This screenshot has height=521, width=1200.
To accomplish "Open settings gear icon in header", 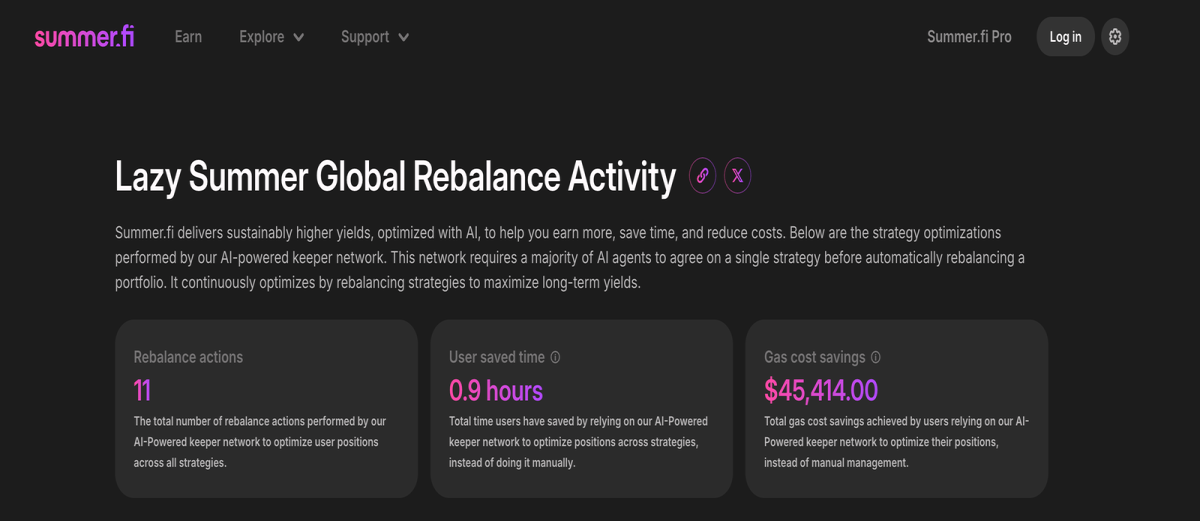I will (1115, 37).
